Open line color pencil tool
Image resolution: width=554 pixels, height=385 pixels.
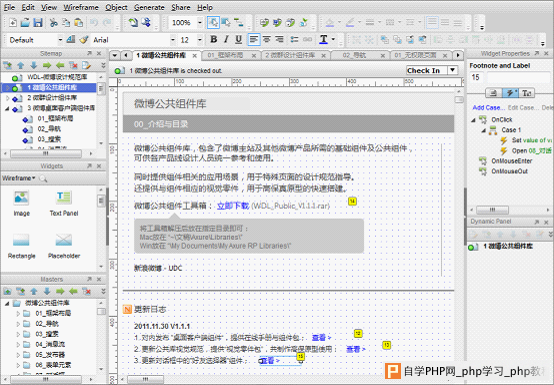pos(350,23)
